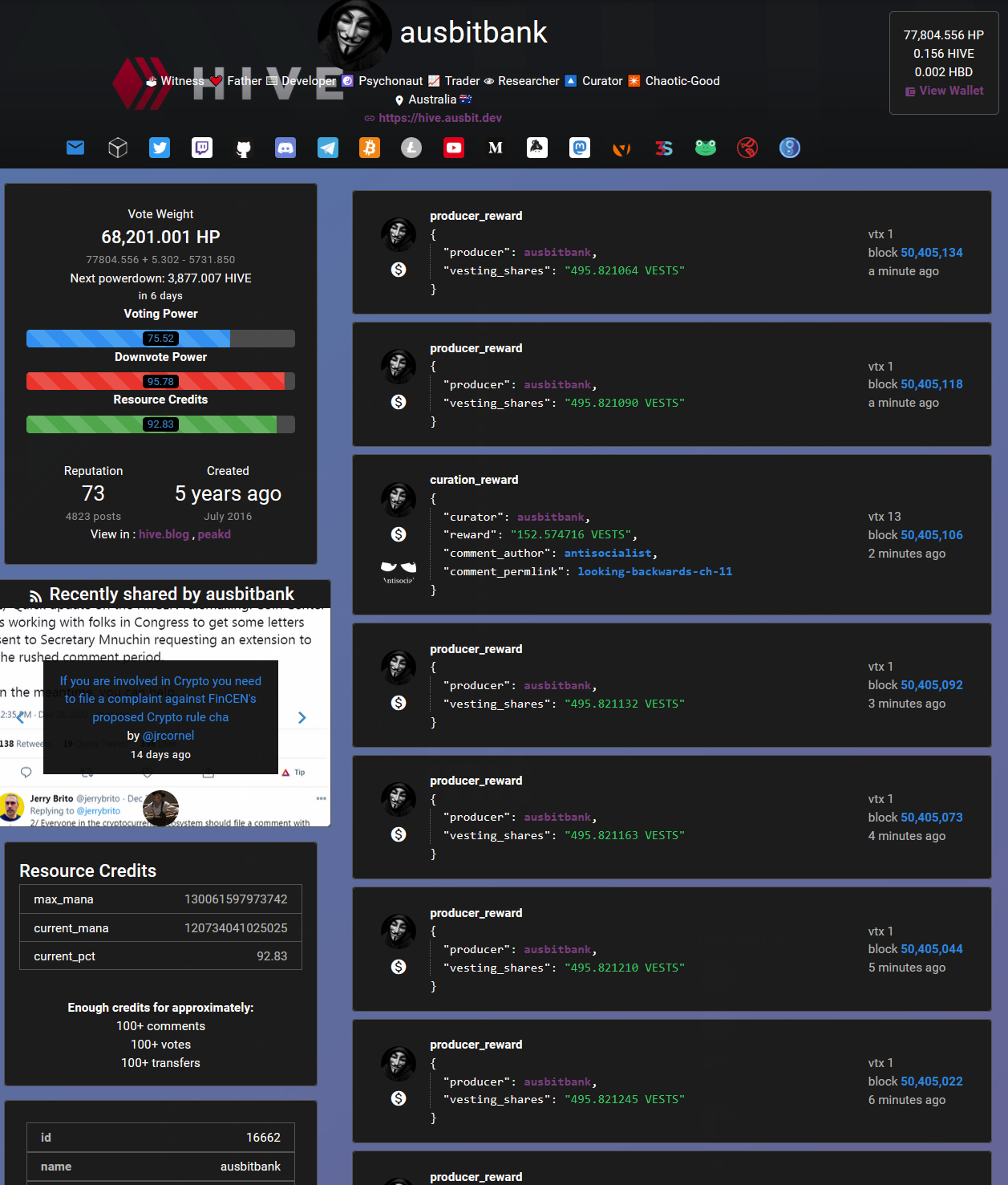
Task: Click the 68,201.001 HP vote weight value
Action: click(160, 237)
